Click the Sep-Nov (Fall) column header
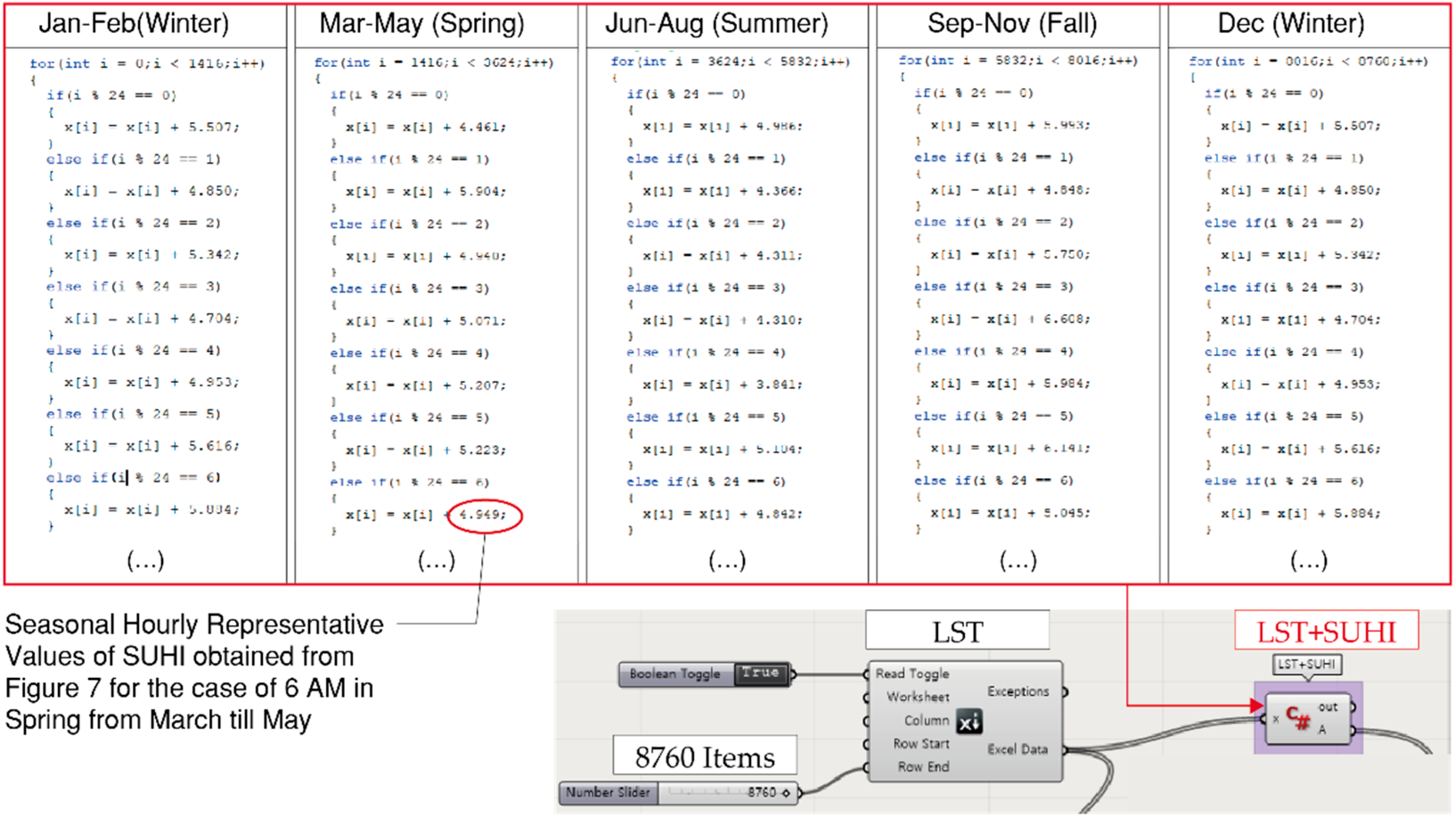The height and width of the screenshot is (821, 1456). [x=1012, y=24]
